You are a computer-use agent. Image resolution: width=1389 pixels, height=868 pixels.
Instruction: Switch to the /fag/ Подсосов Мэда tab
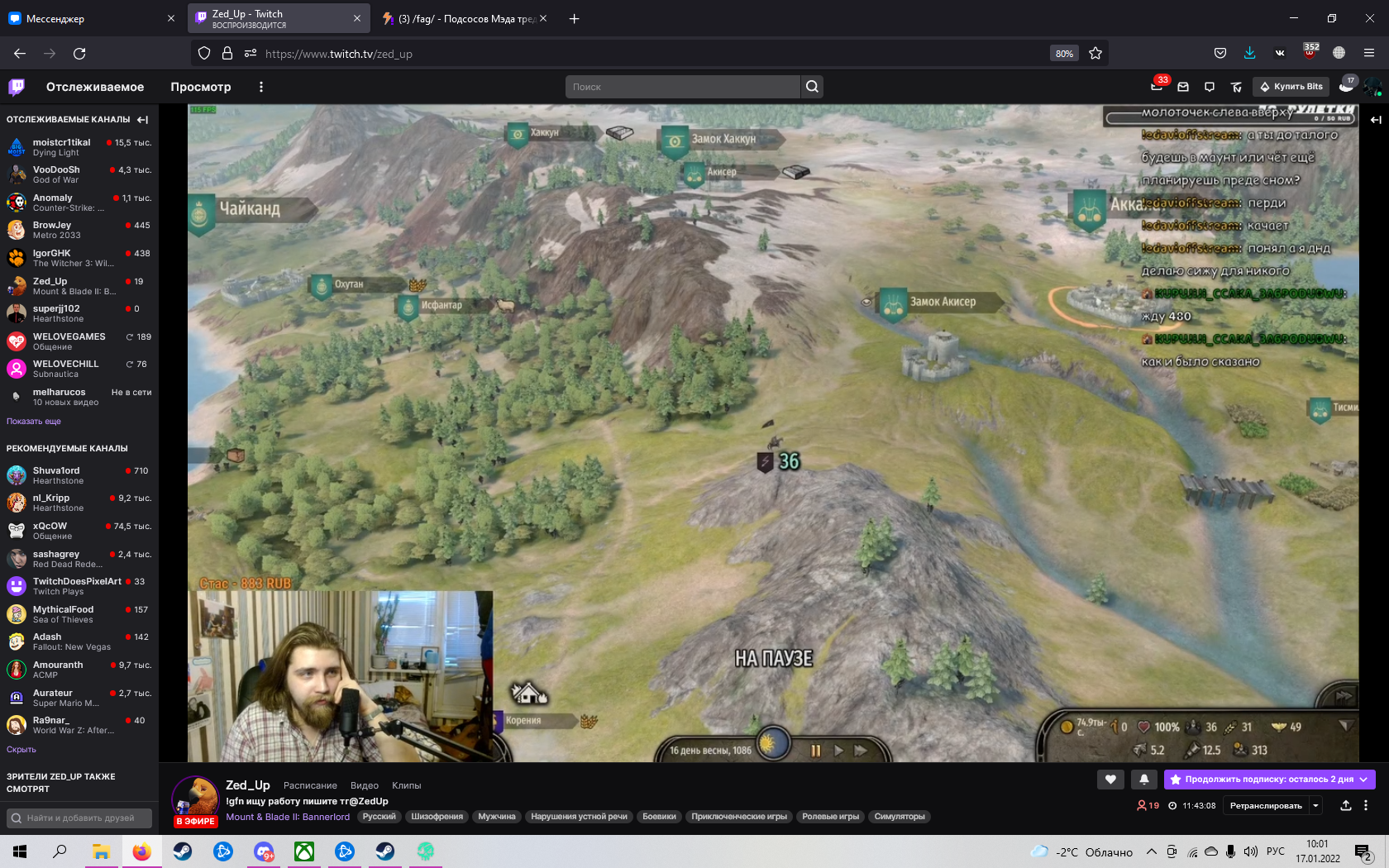click(x=465, y=18)
